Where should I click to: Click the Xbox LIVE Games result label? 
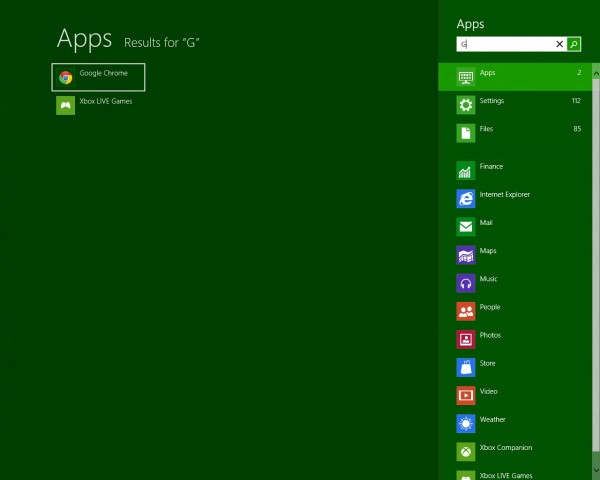point(106,101)
